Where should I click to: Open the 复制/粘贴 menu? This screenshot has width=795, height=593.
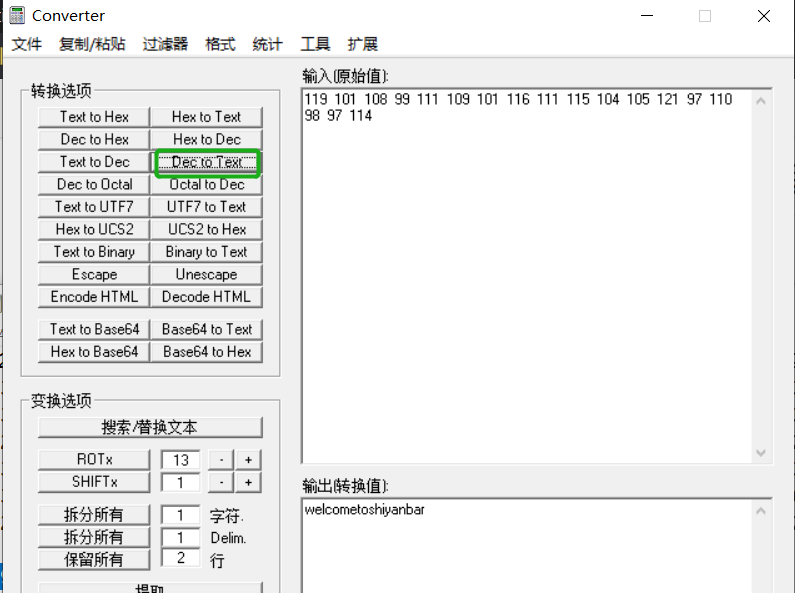[92, 44]
